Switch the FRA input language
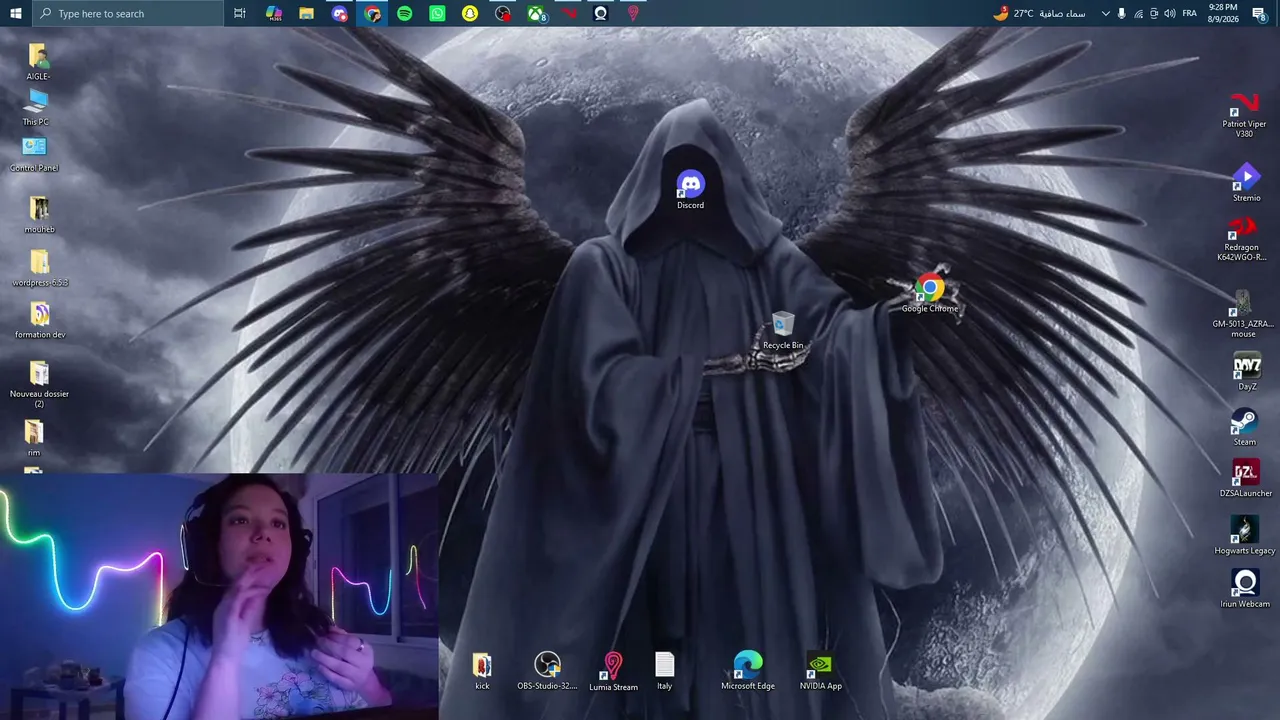The width and height of the screenshot is (1280, 720). click(1189, 13)
